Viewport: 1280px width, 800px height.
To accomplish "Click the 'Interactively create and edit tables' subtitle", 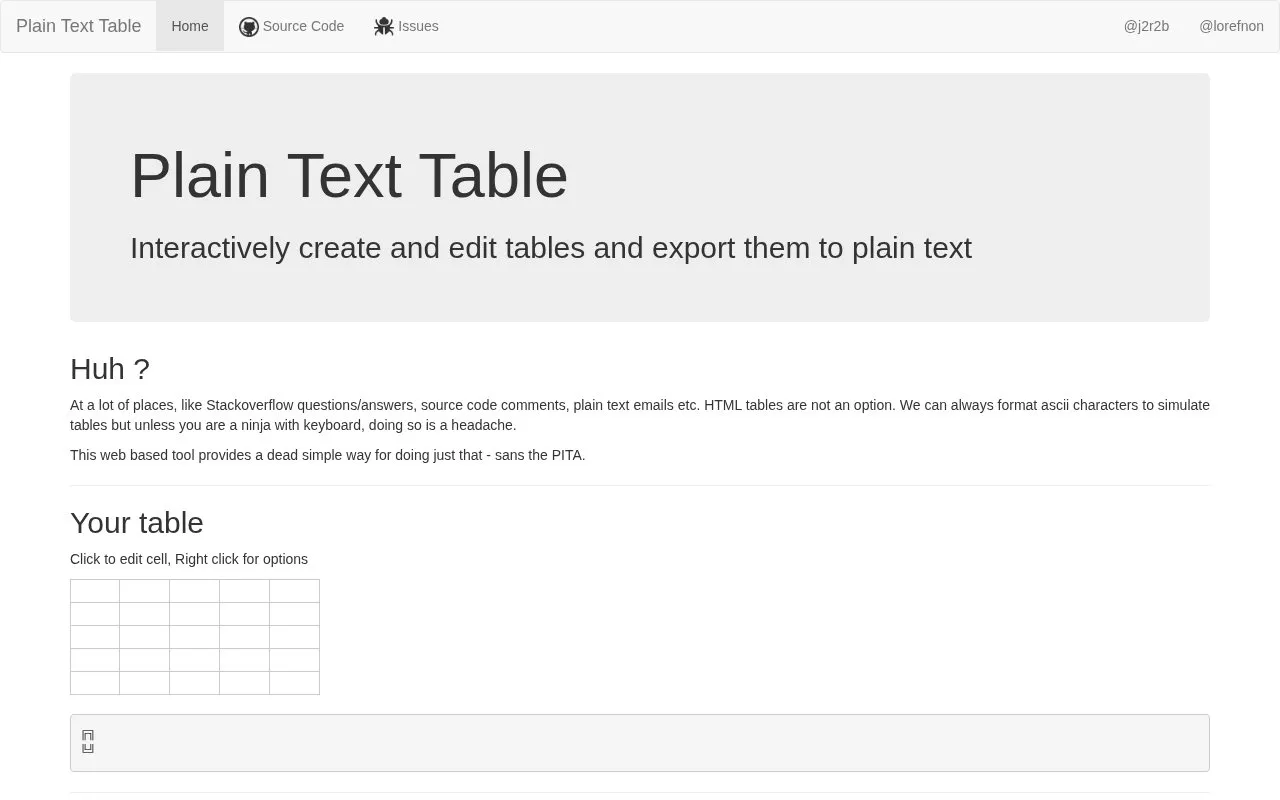I will click(x=551, y=248).
